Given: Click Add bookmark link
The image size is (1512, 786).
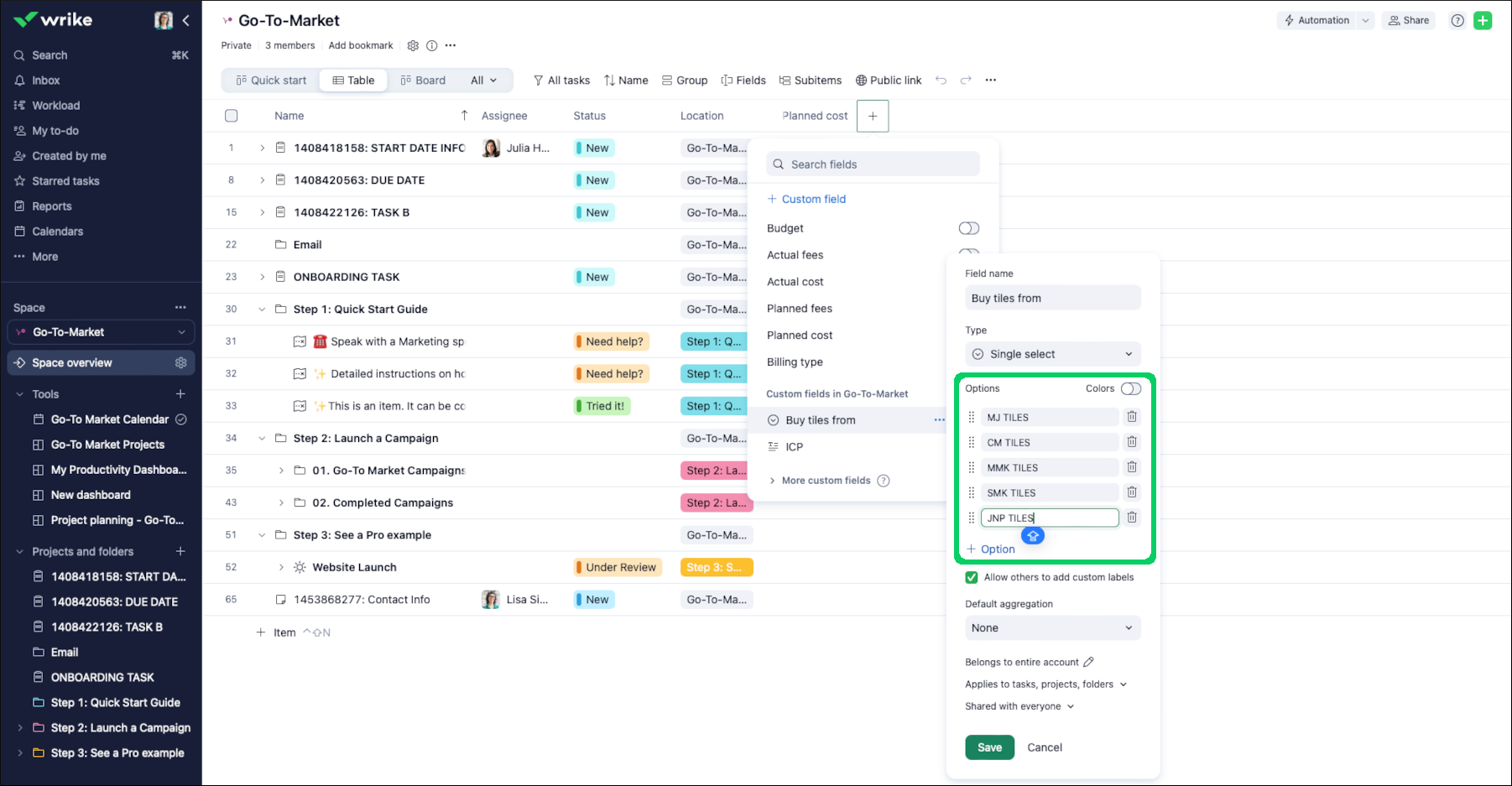Looking at the screenshot, I should click(361, 45).
